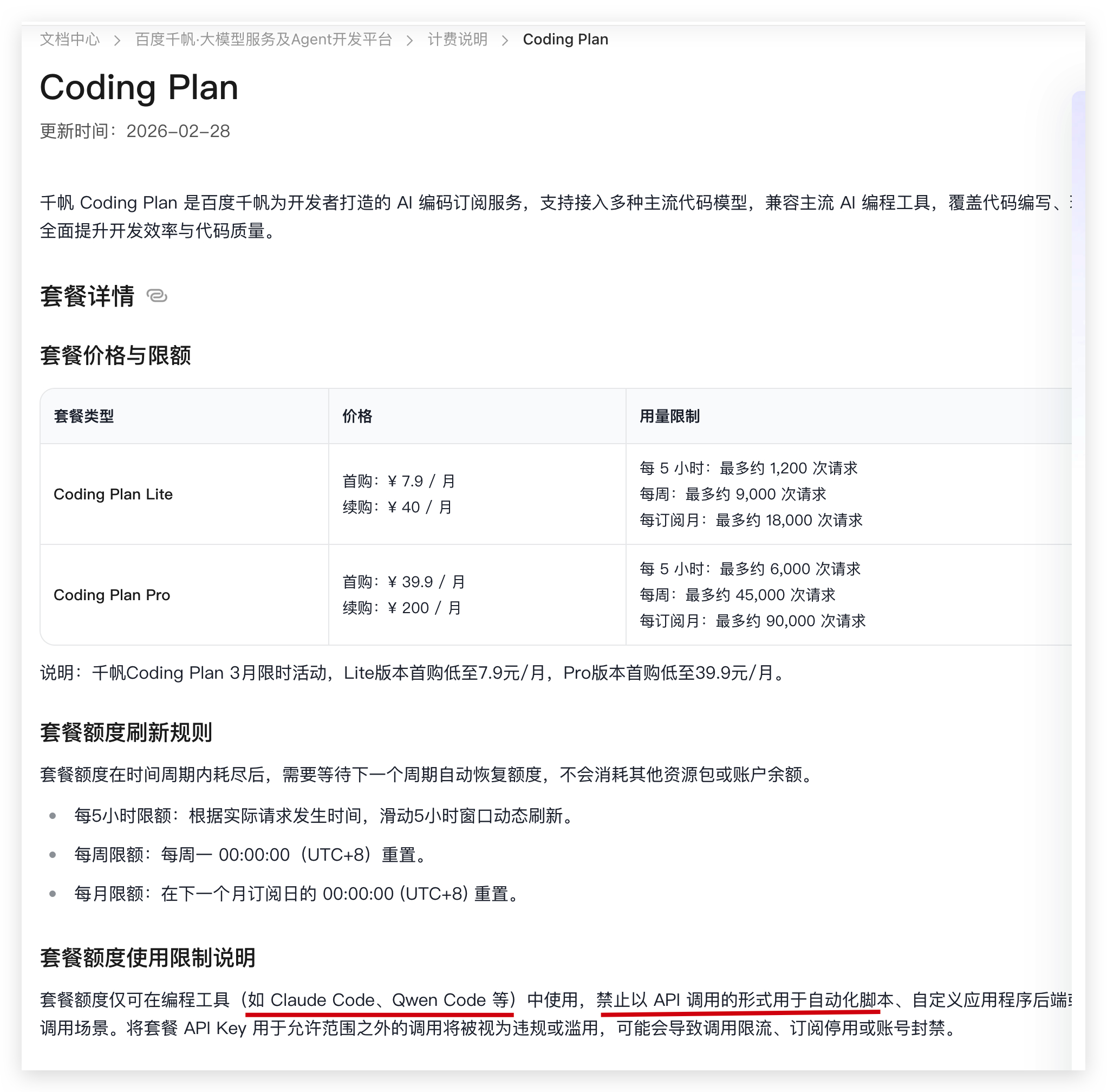
Task: Click the 用量限制 column header
Action: (x=669, y=416)
